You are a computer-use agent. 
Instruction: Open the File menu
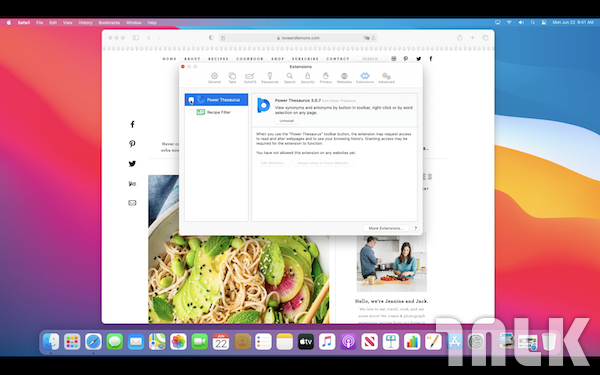39,23
